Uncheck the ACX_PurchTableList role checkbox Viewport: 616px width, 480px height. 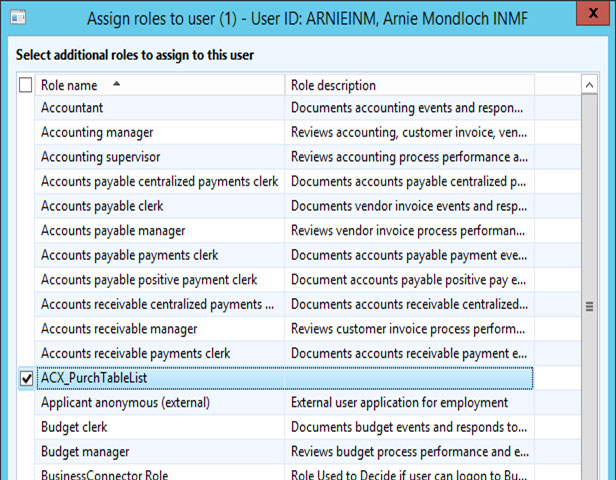tap(26, 379)
